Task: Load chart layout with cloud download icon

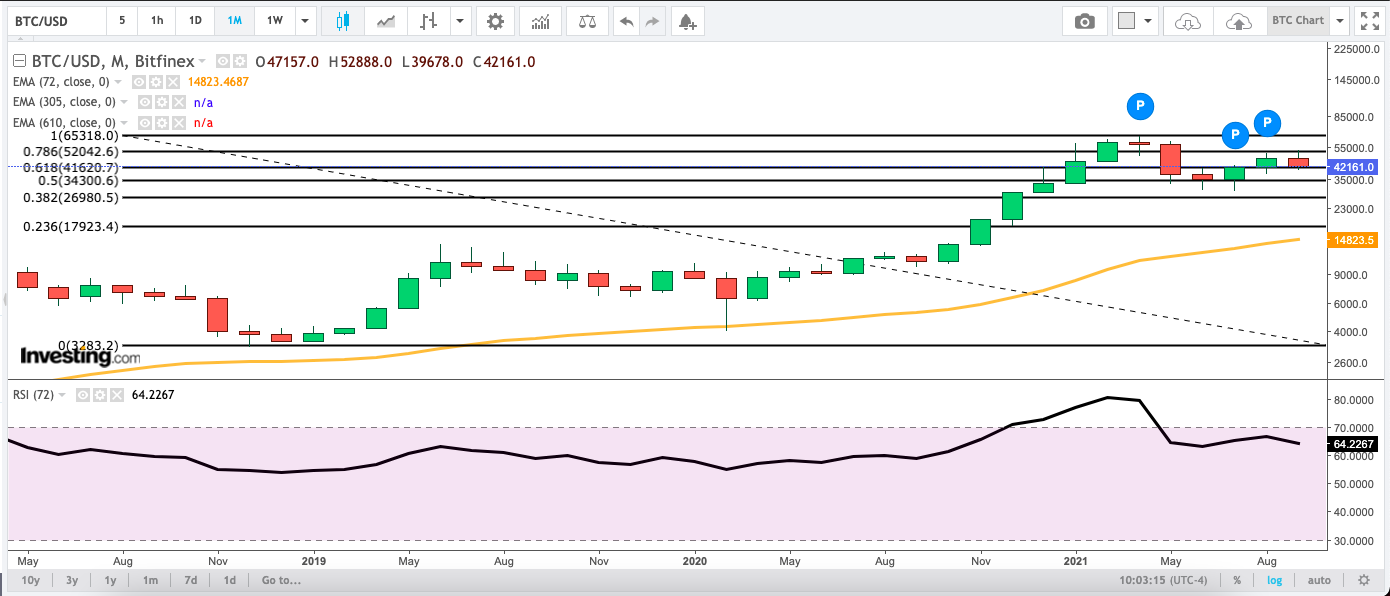Action: point(1188,21)
